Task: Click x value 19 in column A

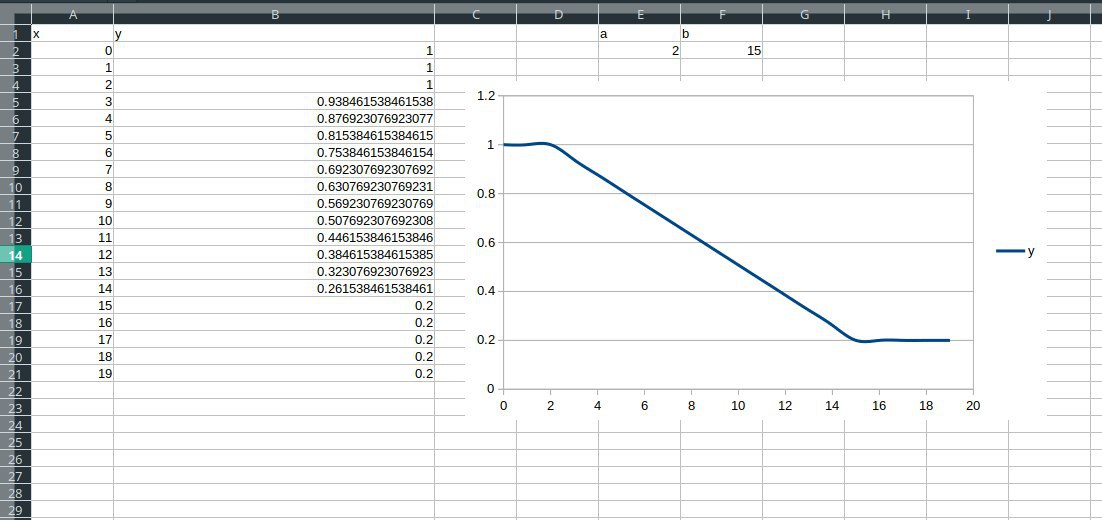Action: pyautogui.click(x=72, y=374)
